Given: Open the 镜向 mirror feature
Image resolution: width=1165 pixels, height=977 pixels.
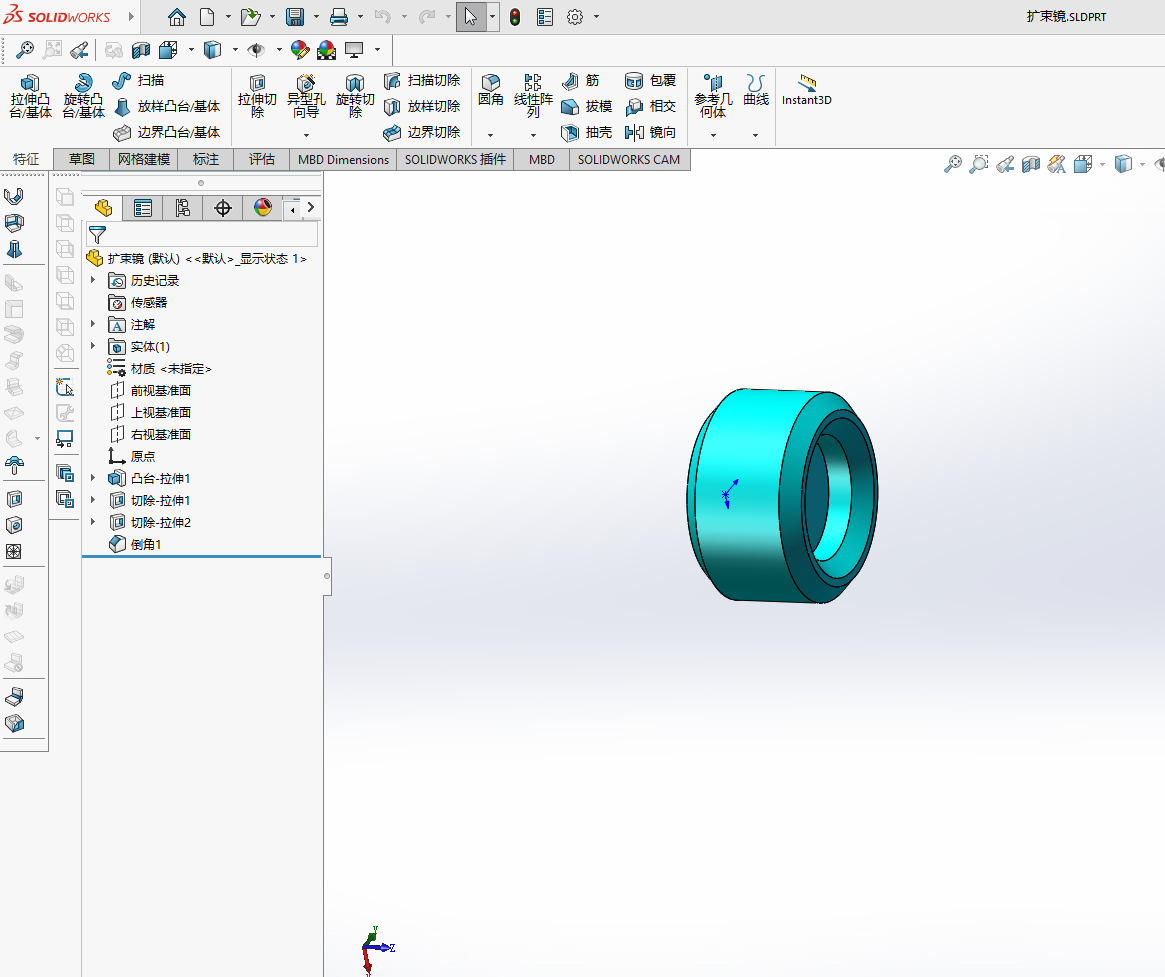Looking at the screenshot, I should [651, 132].
